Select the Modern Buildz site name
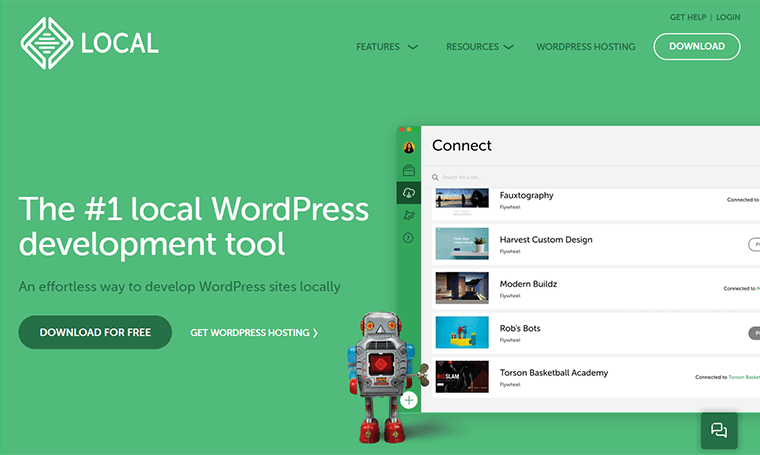The height and width of the screenshot is (455, 760). [x=528, y=284]
